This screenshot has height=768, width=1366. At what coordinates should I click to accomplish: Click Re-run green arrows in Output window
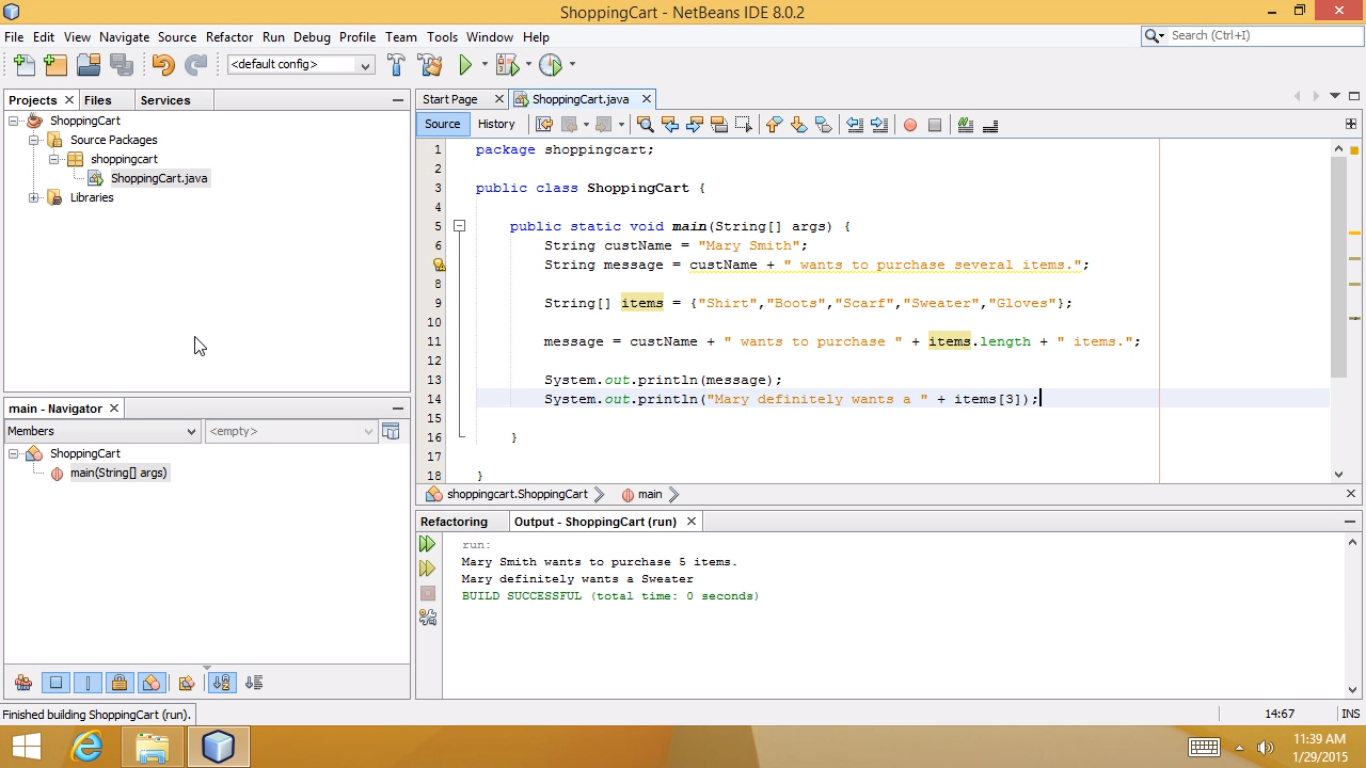(428, 544)
